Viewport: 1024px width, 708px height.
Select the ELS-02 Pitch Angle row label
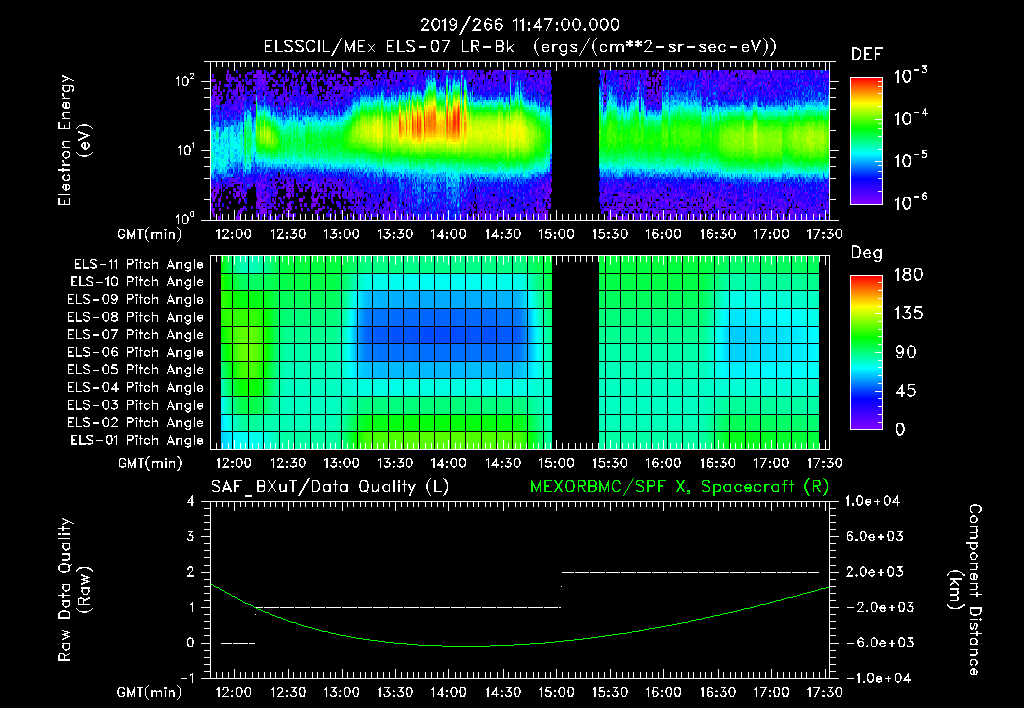click(136, 423)
